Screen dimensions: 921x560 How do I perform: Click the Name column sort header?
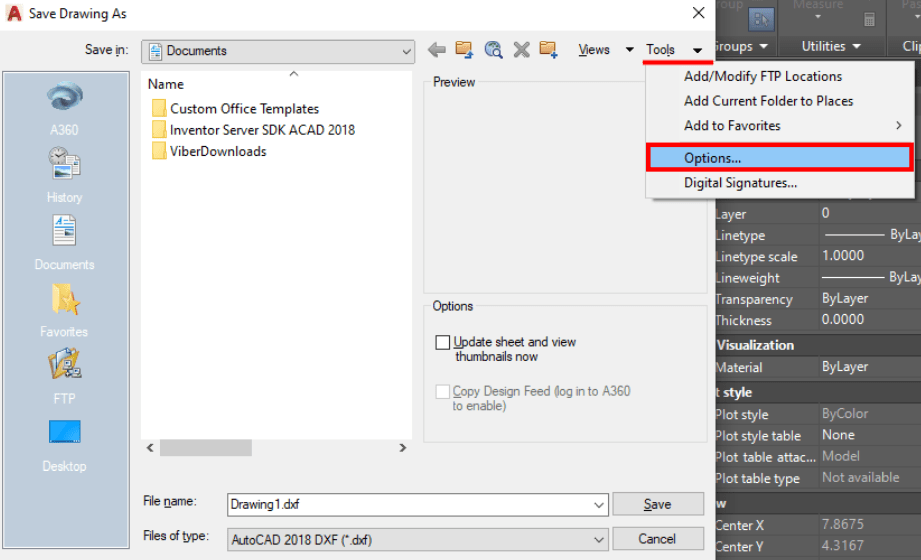[166, 84]
